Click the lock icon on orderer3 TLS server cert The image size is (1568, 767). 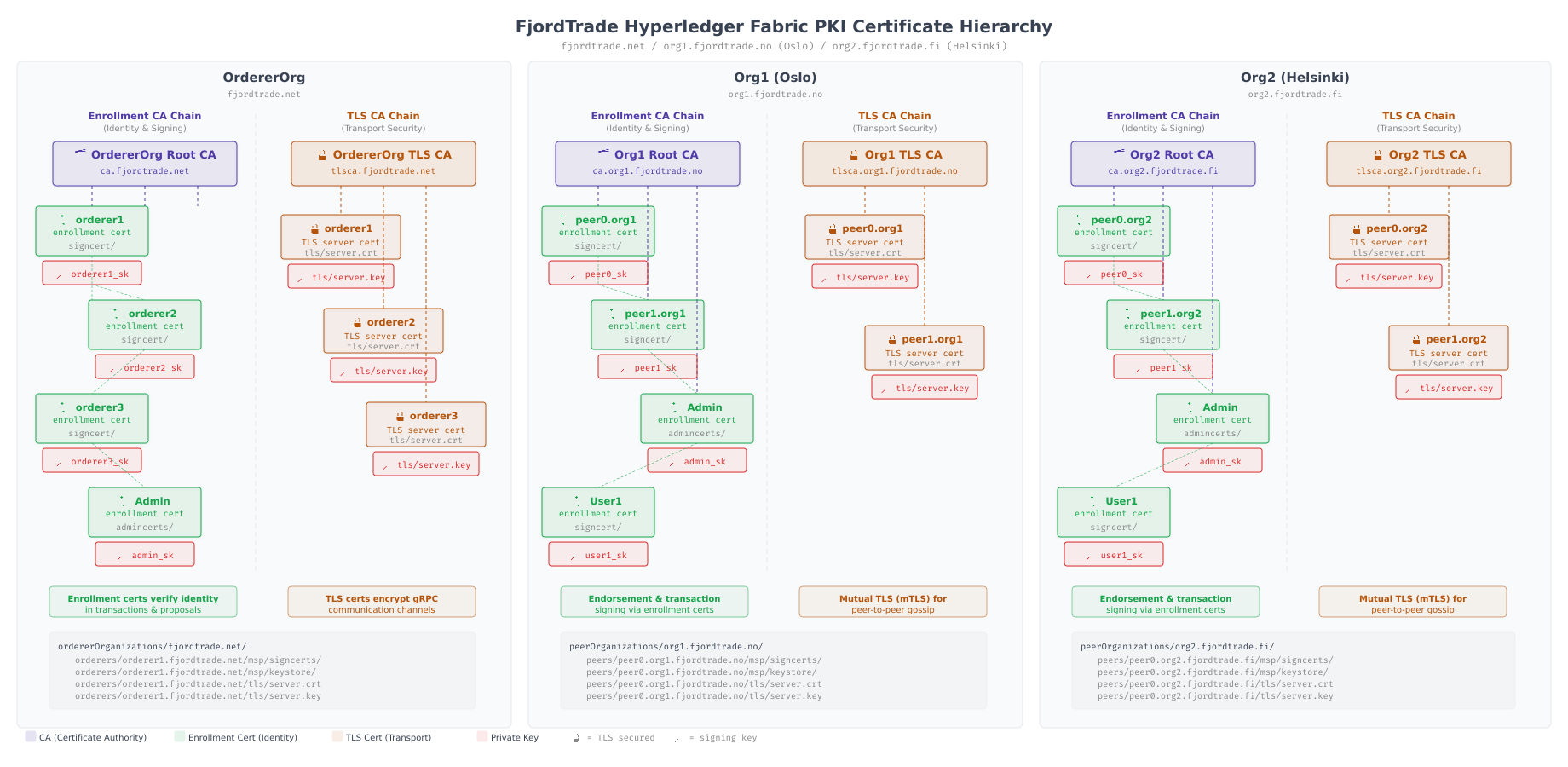(x=400, y=415)
